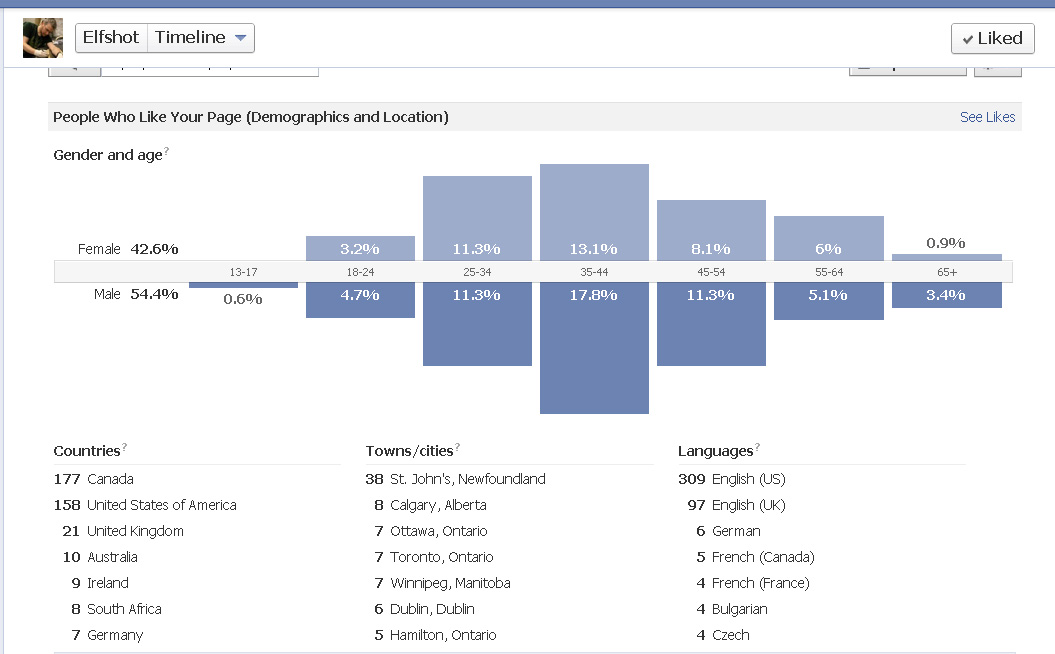Image resolution: width=1055 pixels, height=654 pixels.
Task: Click the 45-54 age group label
Action: tap(711, 272)
